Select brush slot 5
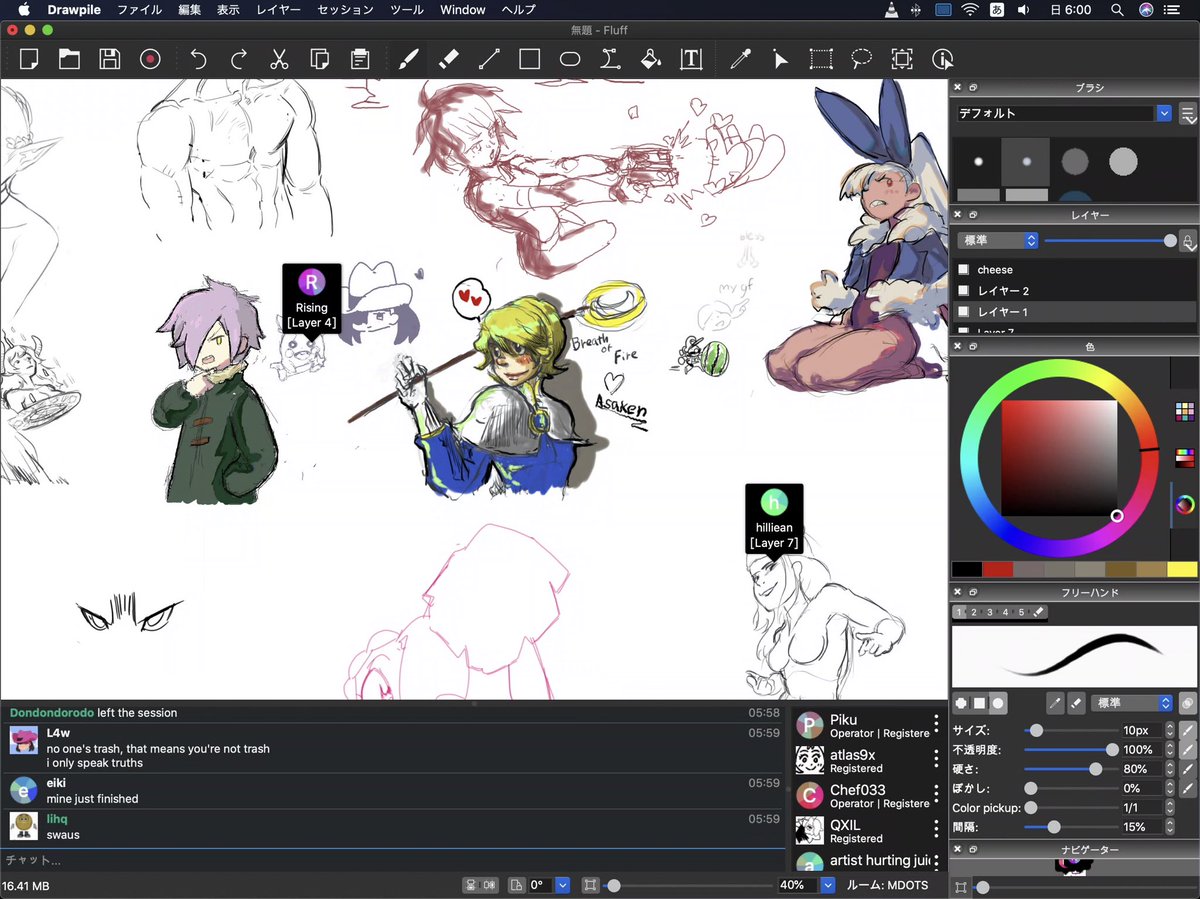 (1021, 612)
